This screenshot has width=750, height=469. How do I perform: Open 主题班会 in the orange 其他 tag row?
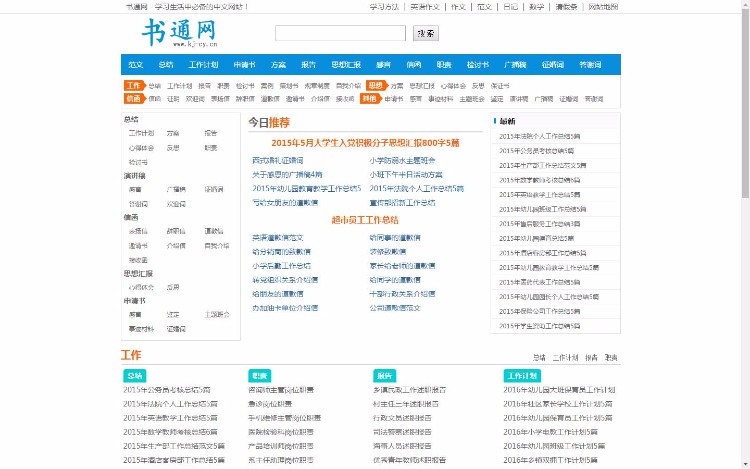click(472, 99)
